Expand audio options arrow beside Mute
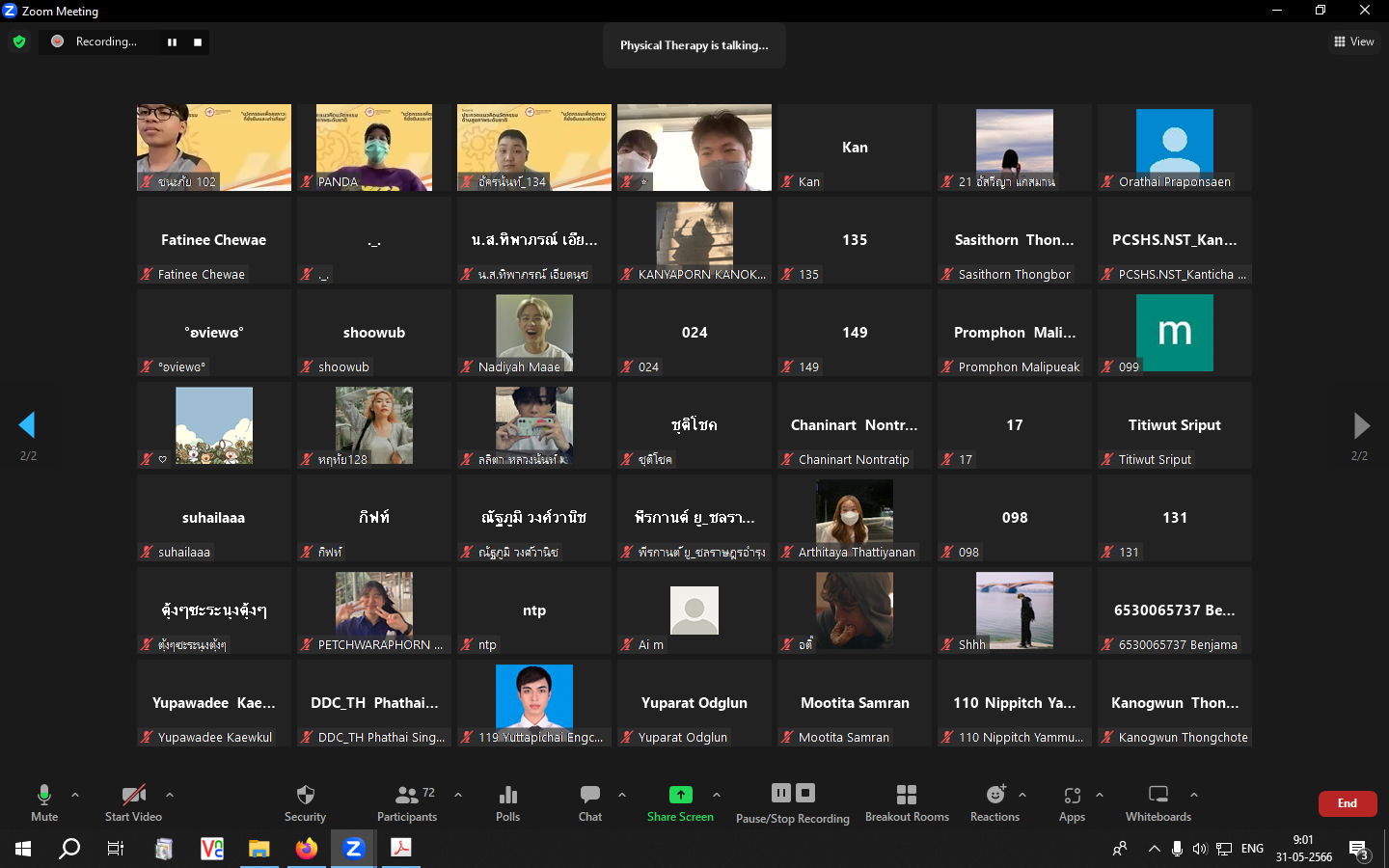Screen dimensions: 1389x868 pyautogui.click(x=75, y=795)
